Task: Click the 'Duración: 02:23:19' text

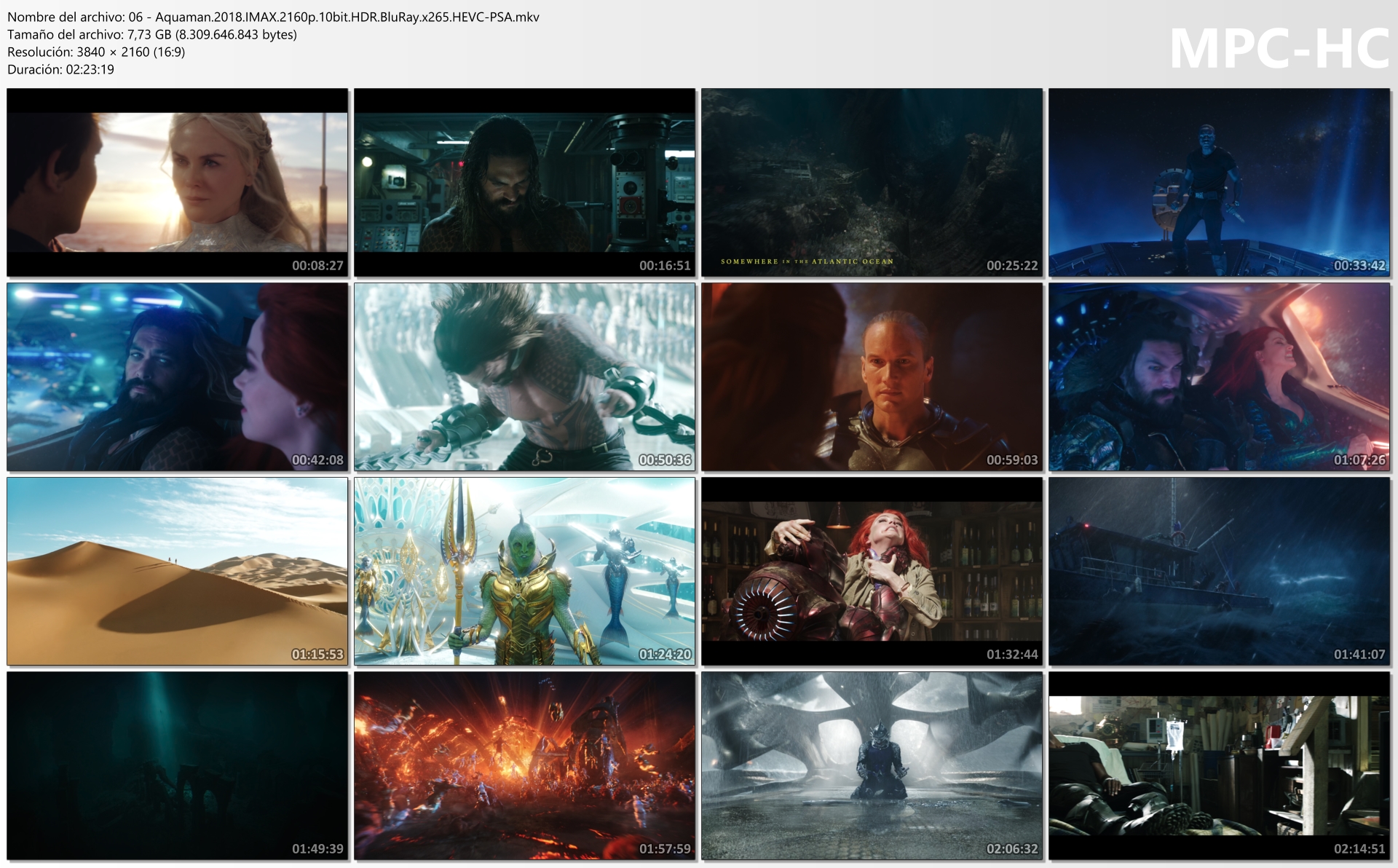Action: [60, 69]
